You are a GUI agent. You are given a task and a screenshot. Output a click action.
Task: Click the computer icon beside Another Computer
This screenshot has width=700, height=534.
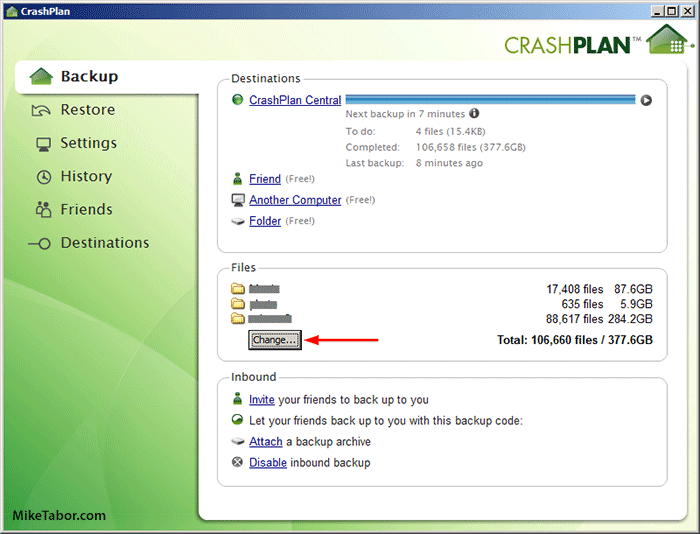pos(238,200)
